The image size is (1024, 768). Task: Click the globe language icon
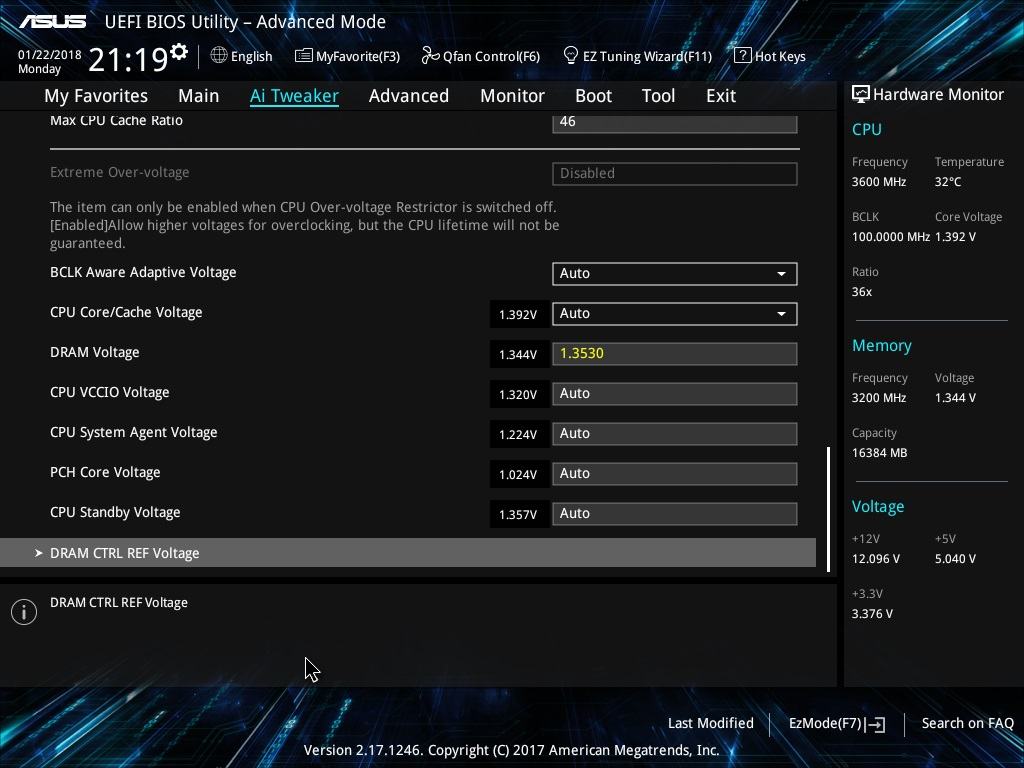[x=219, y=56]
